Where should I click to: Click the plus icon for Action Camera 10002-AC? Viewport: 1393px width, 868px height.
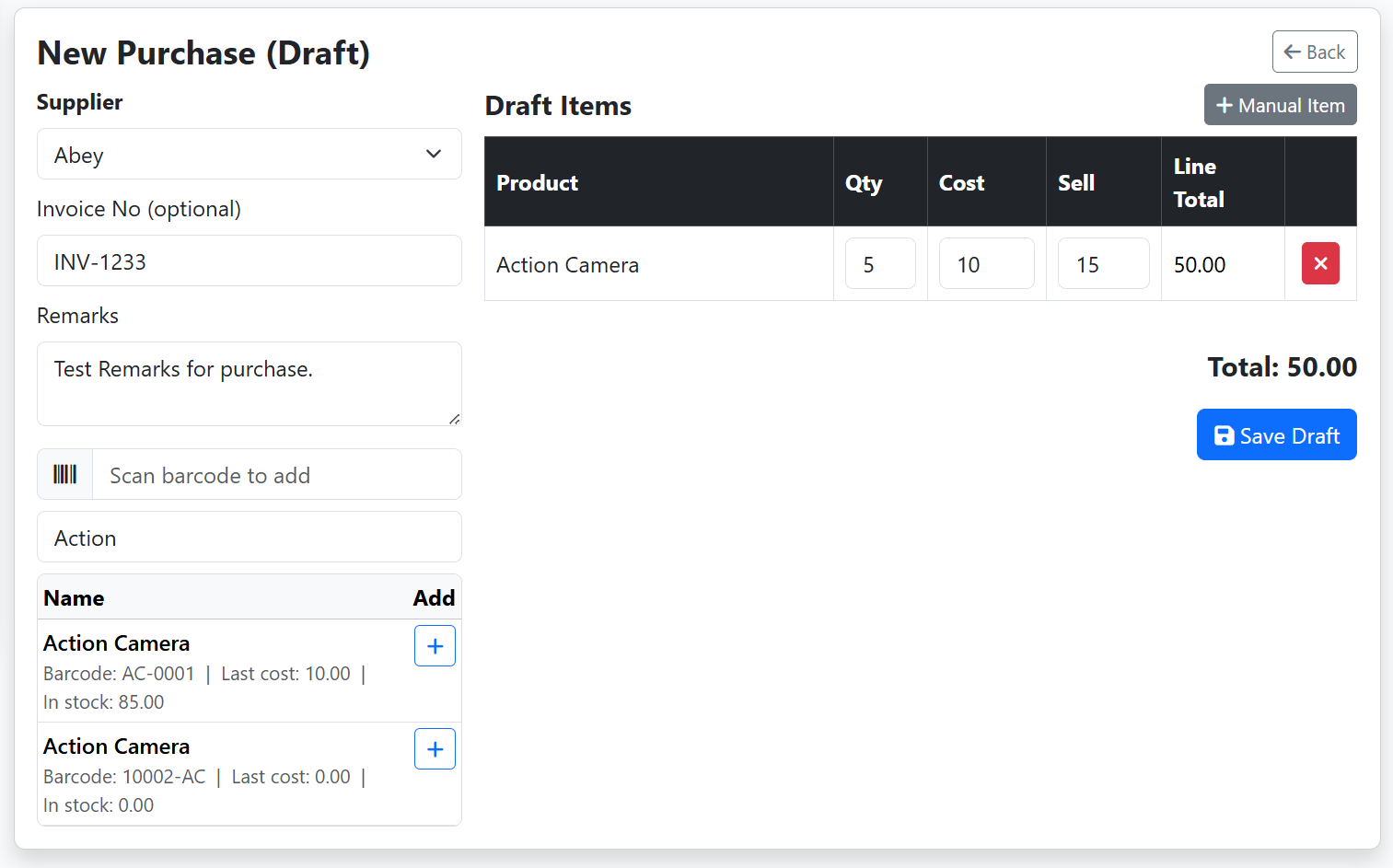[x=434, y=748]
